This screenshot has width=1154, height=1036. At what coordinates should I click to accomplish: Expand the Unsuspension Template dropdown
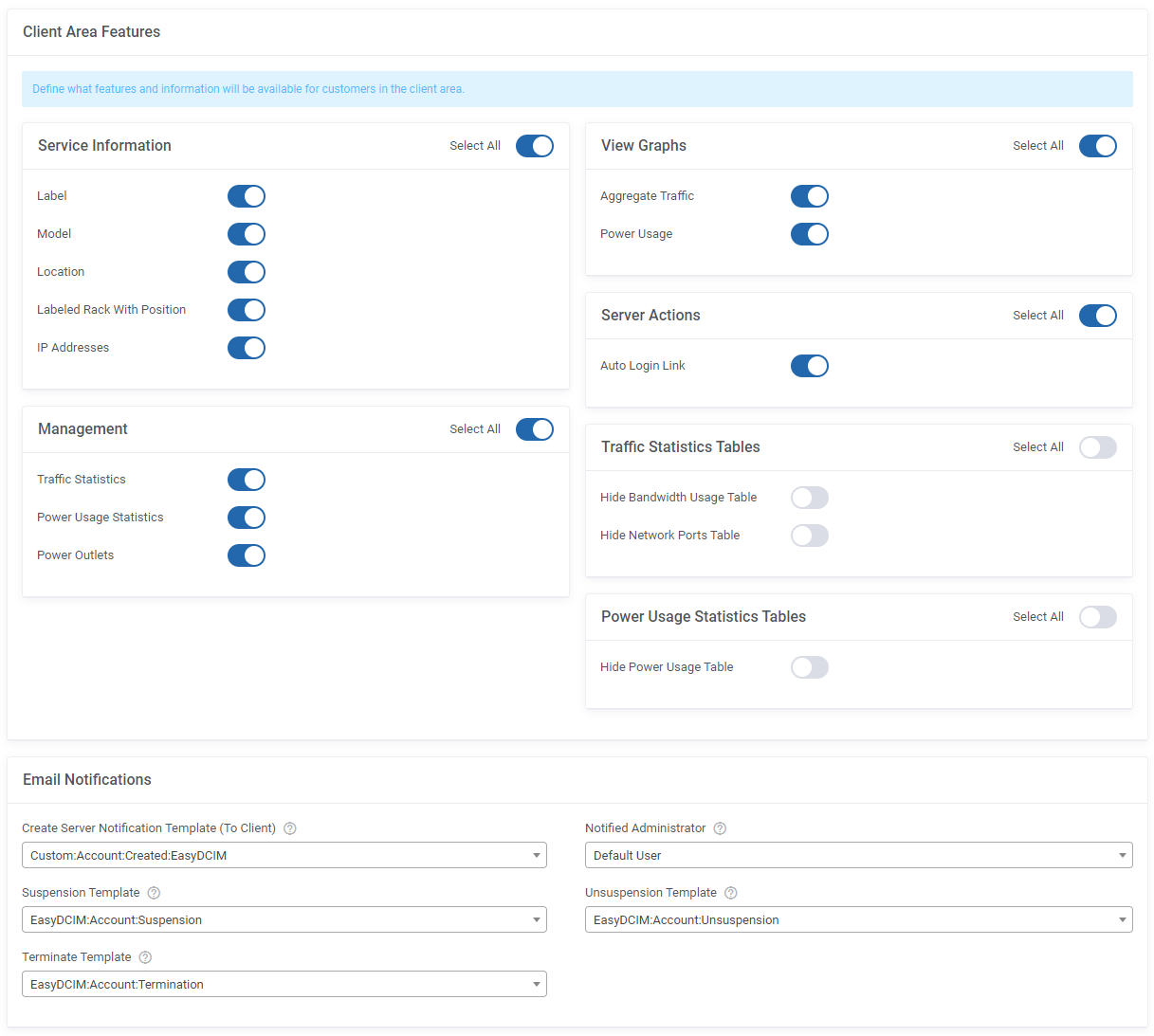[859, 919]
